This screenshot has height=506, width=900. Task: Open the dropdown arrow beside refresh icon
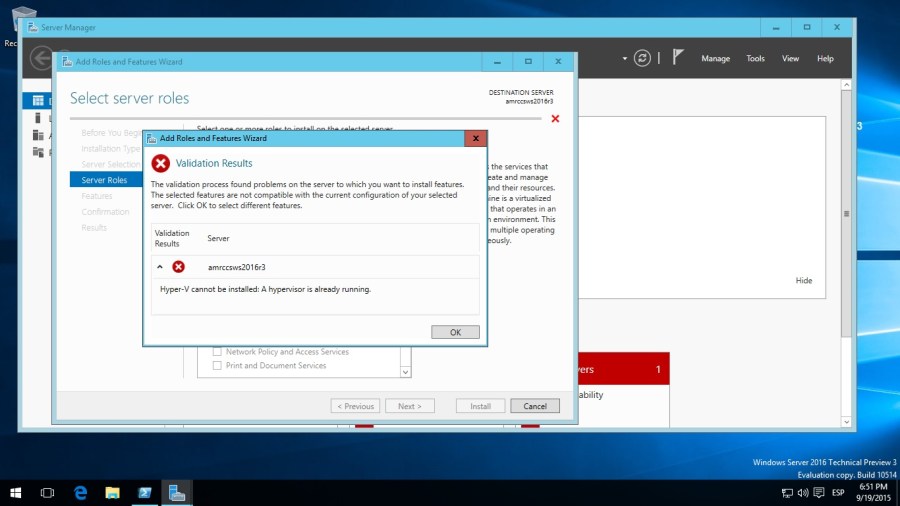click(625, 58)
